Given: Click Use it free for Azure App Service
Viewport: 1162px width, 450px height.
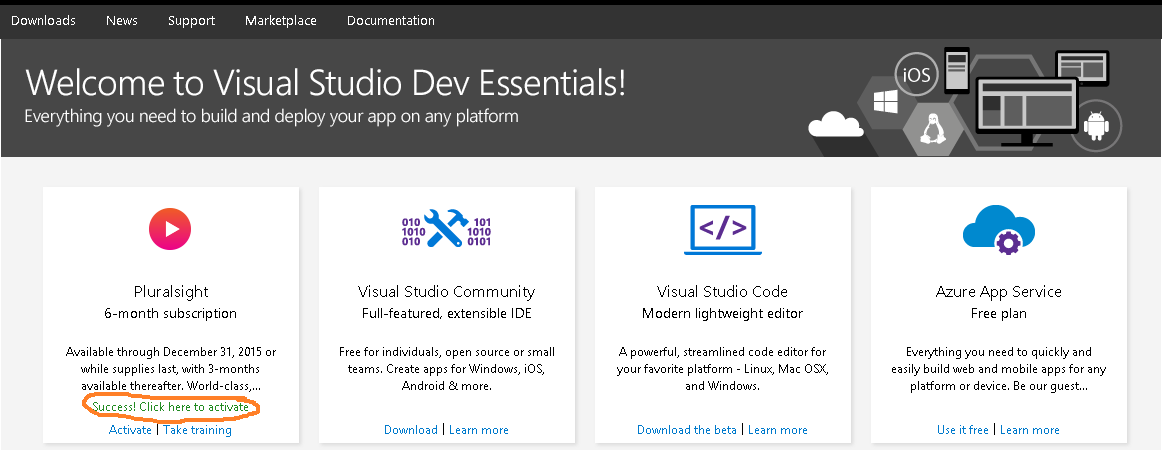Looking at the screenshot, I should 963,430.
